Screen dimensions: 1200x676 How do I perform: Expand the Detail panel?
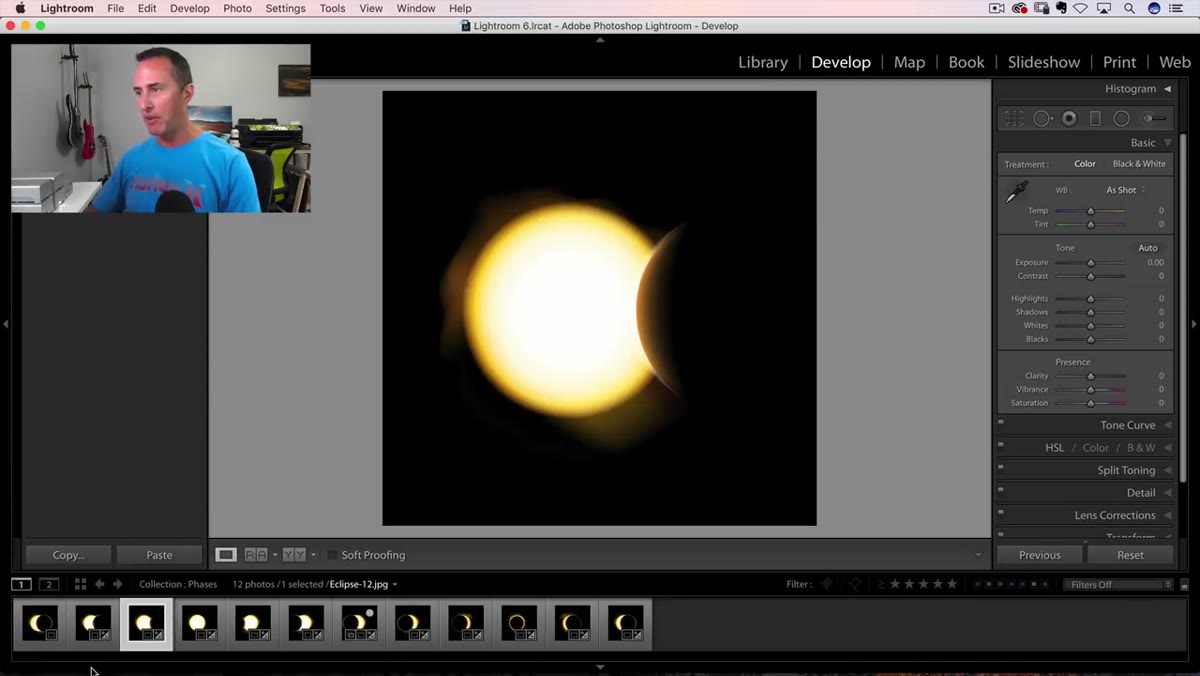pos(1167,492)
